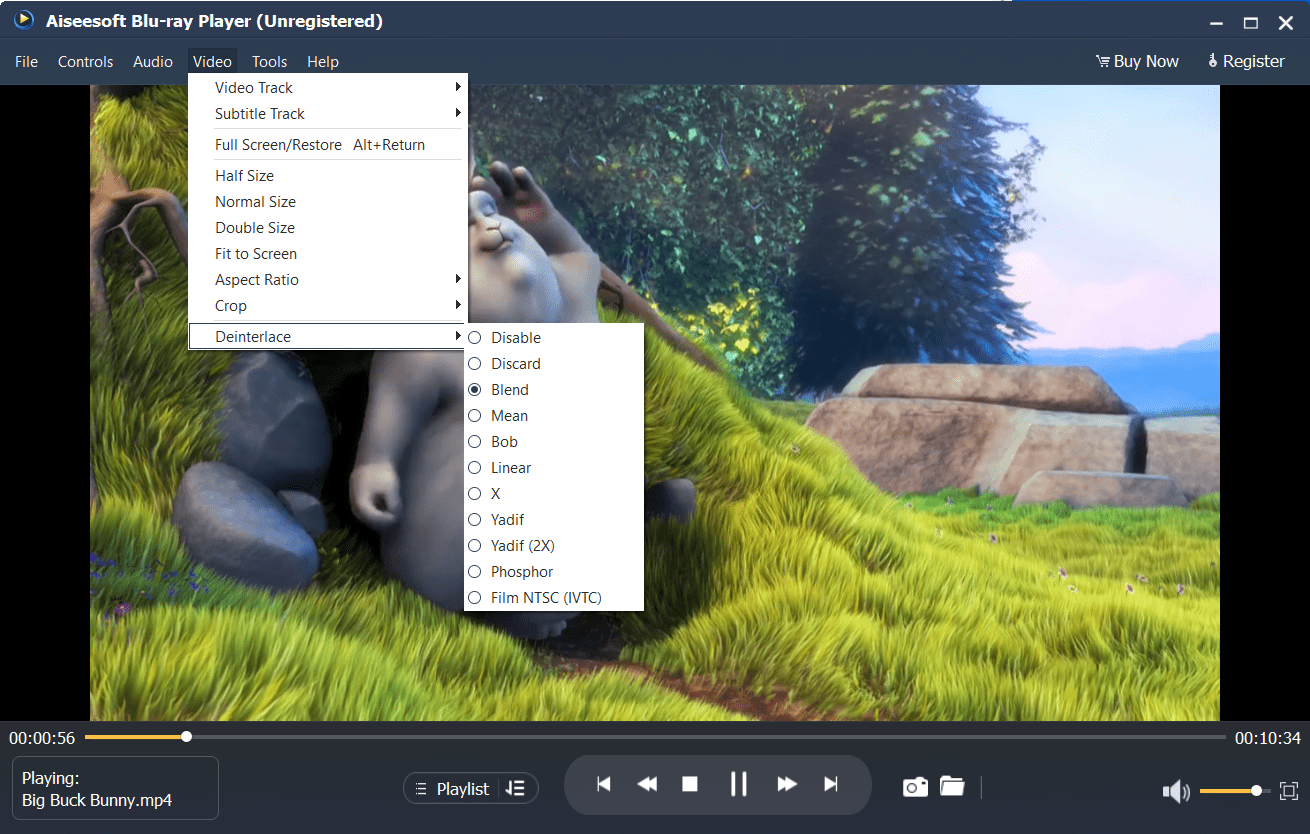Minimize the Blu-ray Player window

1215,22
